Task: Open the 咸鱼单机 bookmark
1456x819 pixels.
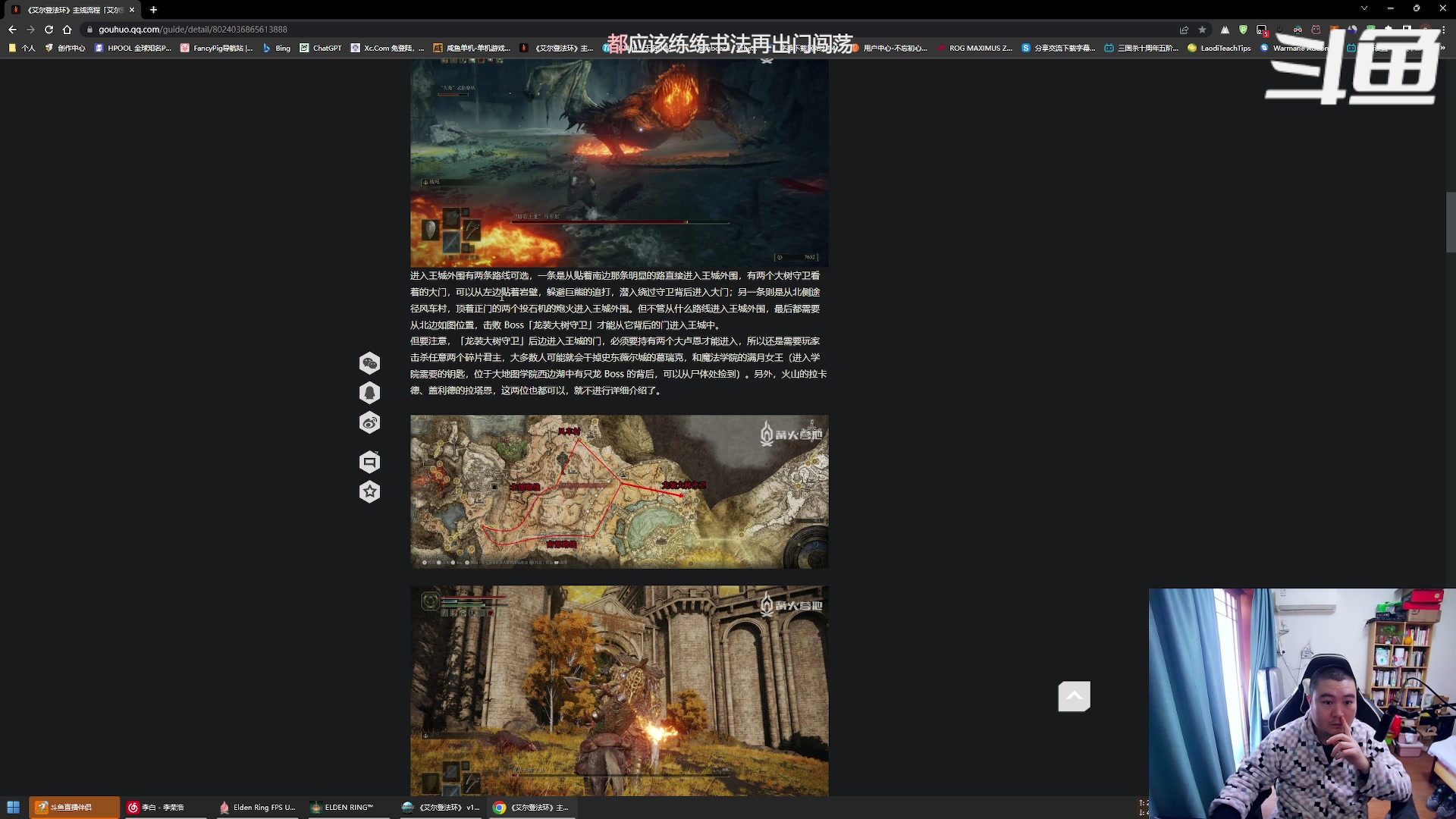Action: tap(472, 48)
